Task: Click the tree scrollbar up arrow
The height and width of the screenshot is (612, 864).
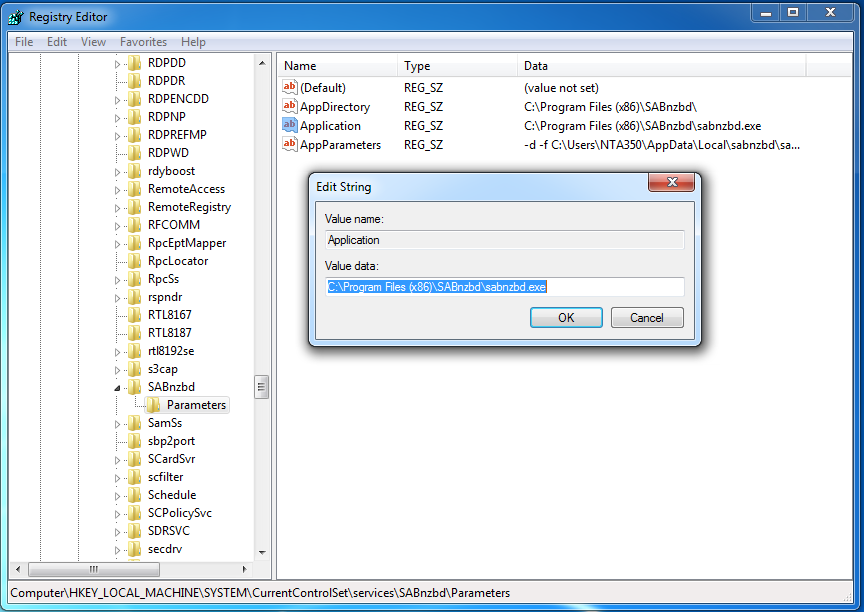Action: pos(262,63)
